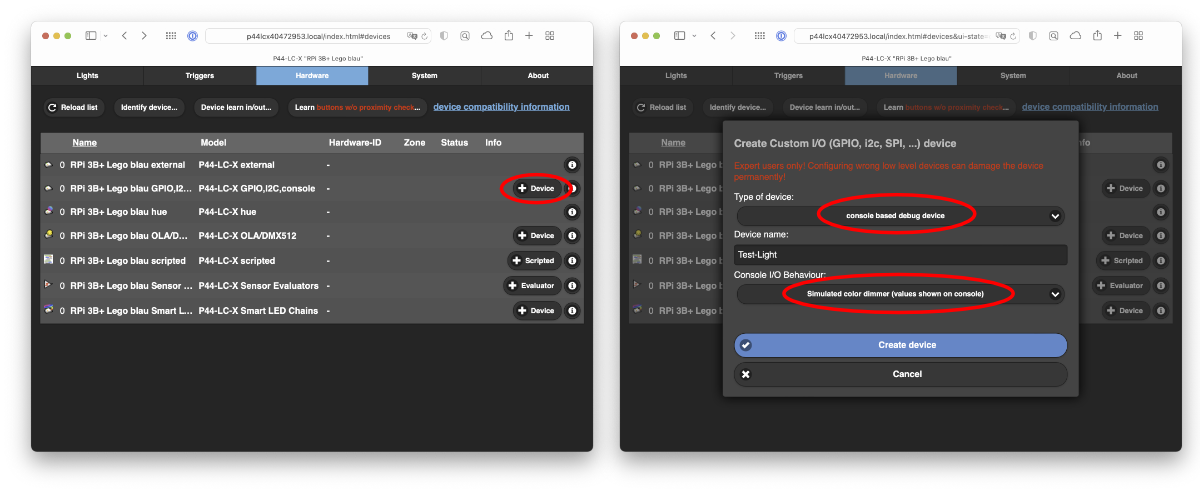Switch to System tab in left window
Image resolution: width=1200 pixels, height=493 pixels.
tap(424, 76)
